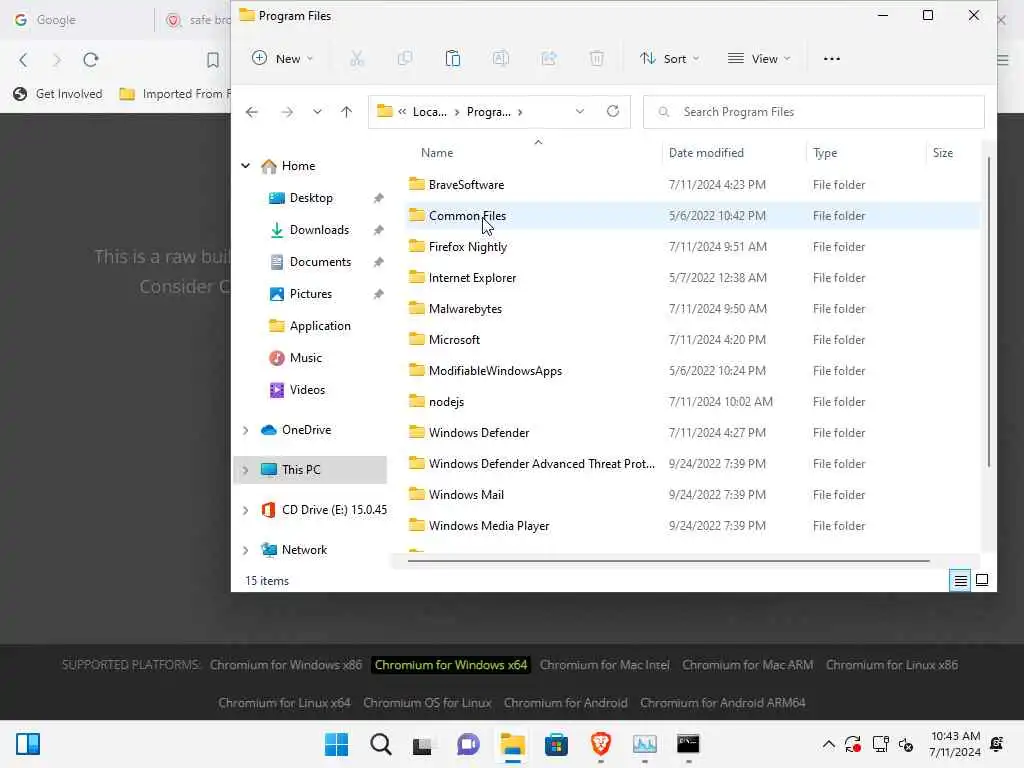The image size is (1024, 768).
Task: Open the Sort dropdown menu
Action: point(669,59)
